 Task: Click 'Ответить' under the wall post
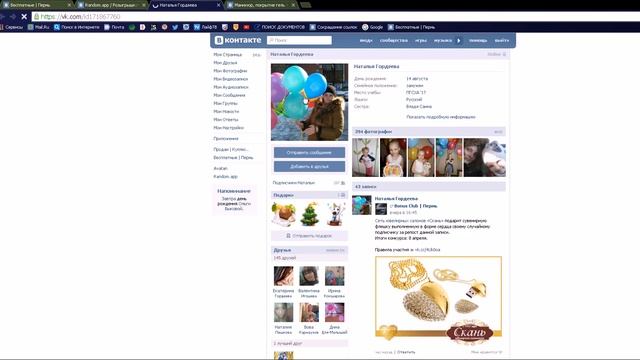[406, 352]
